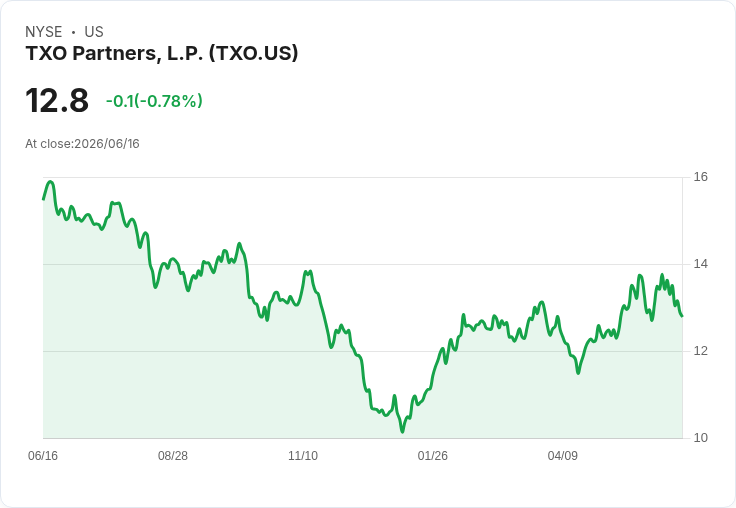Click the At close:2026/06/16 timestamp
Screen dimensions: 736x508
coord(82,144)
